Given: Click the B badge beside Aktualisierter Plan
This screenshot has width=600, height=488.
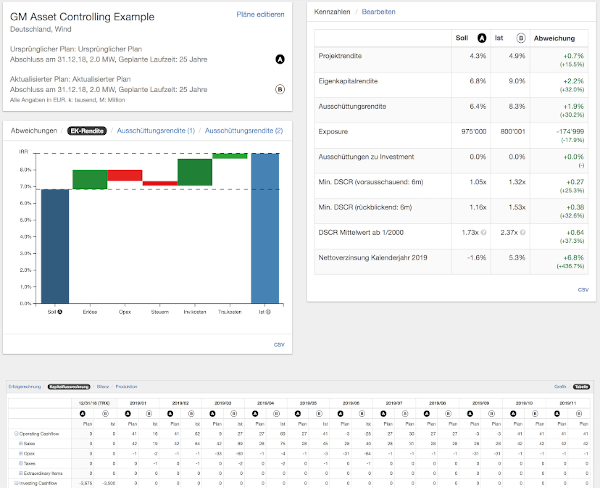Looking at the screenshot, I should (x=279, y=88).
